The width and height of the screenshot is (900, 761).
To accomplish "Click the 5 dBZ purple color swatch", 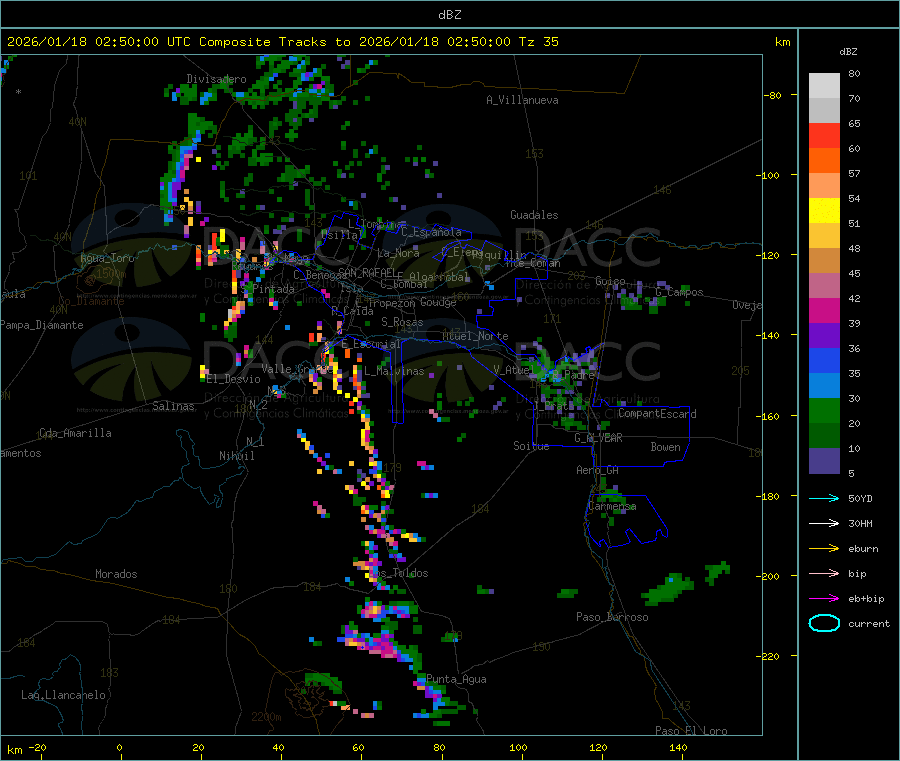I will (824, 461).
